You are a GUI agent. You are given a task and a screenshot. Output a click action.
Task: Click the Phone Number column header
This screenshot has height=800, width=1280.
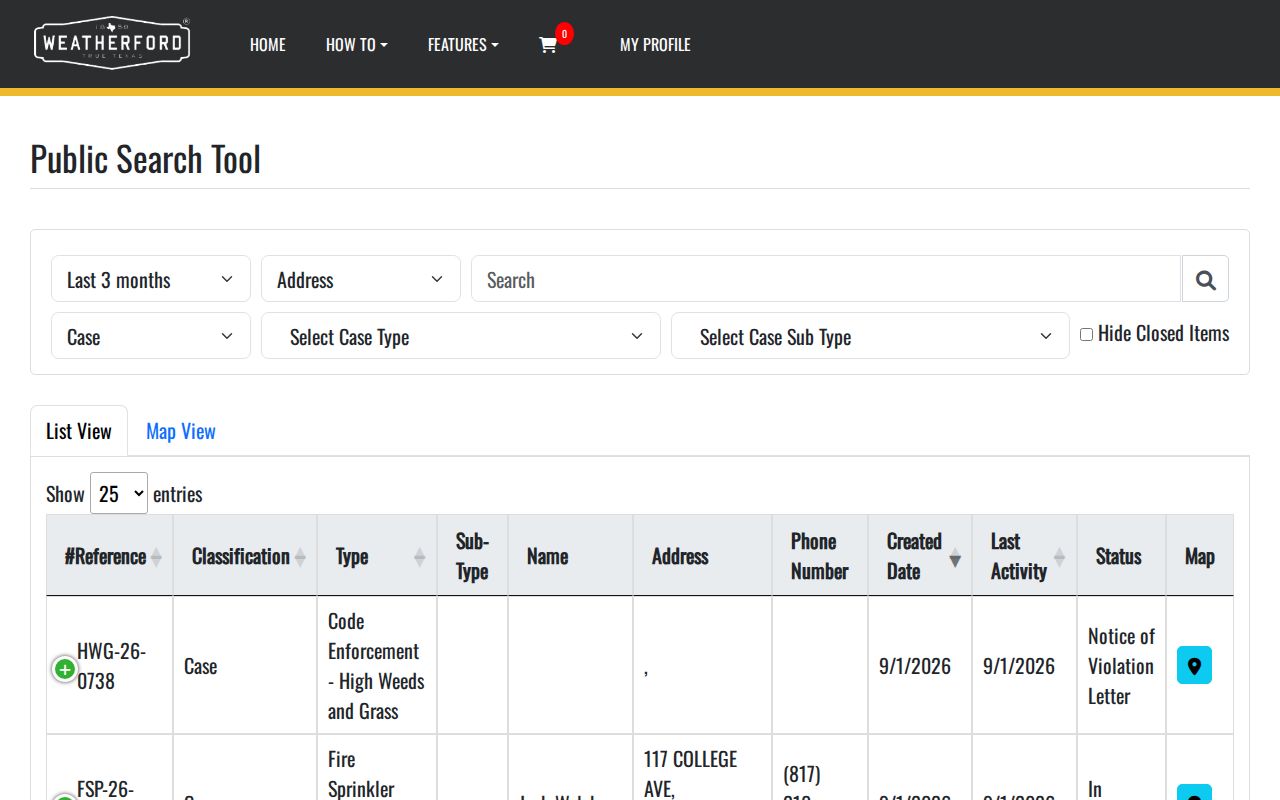819,556
